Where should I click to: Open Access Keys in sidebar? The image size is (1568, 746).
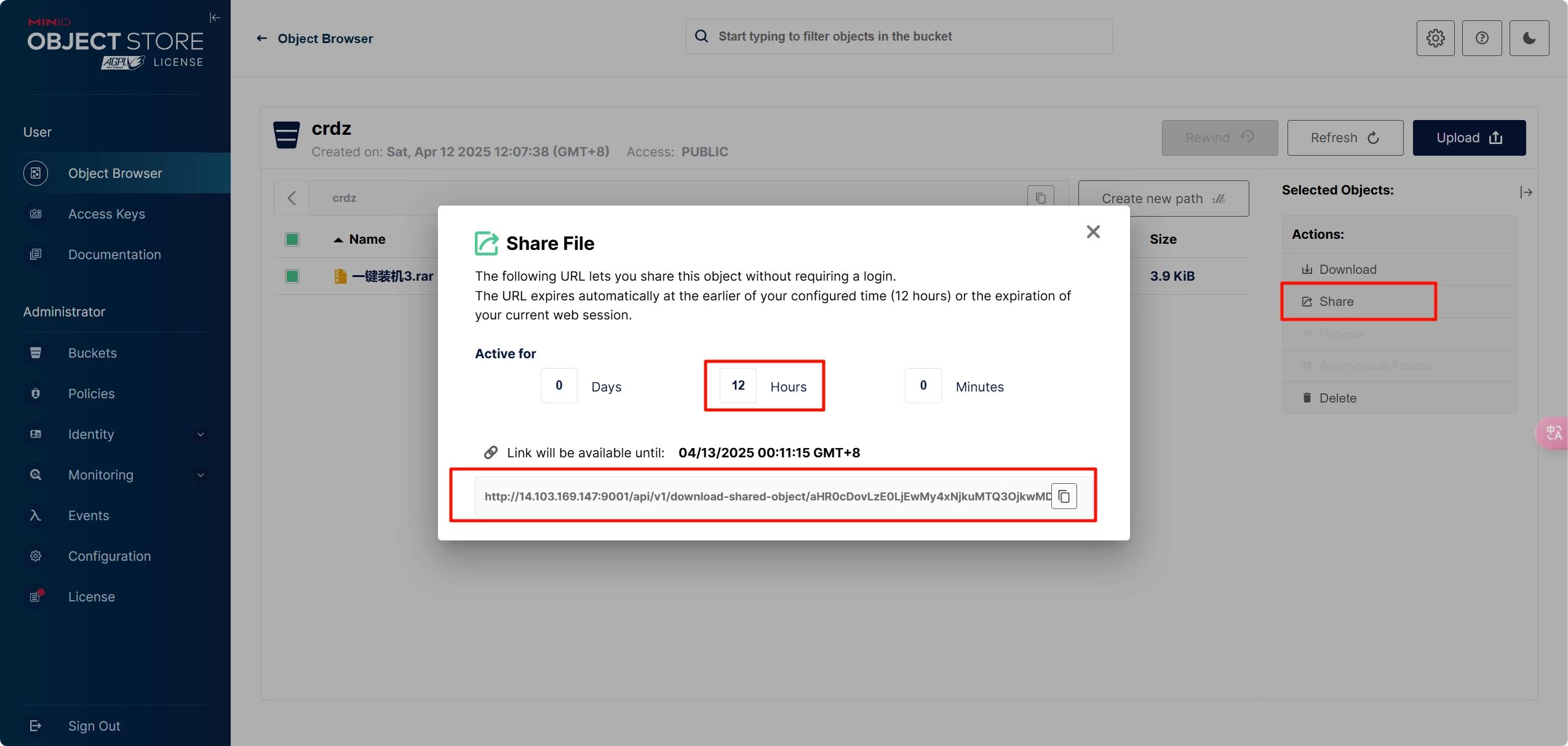[106, 214]
